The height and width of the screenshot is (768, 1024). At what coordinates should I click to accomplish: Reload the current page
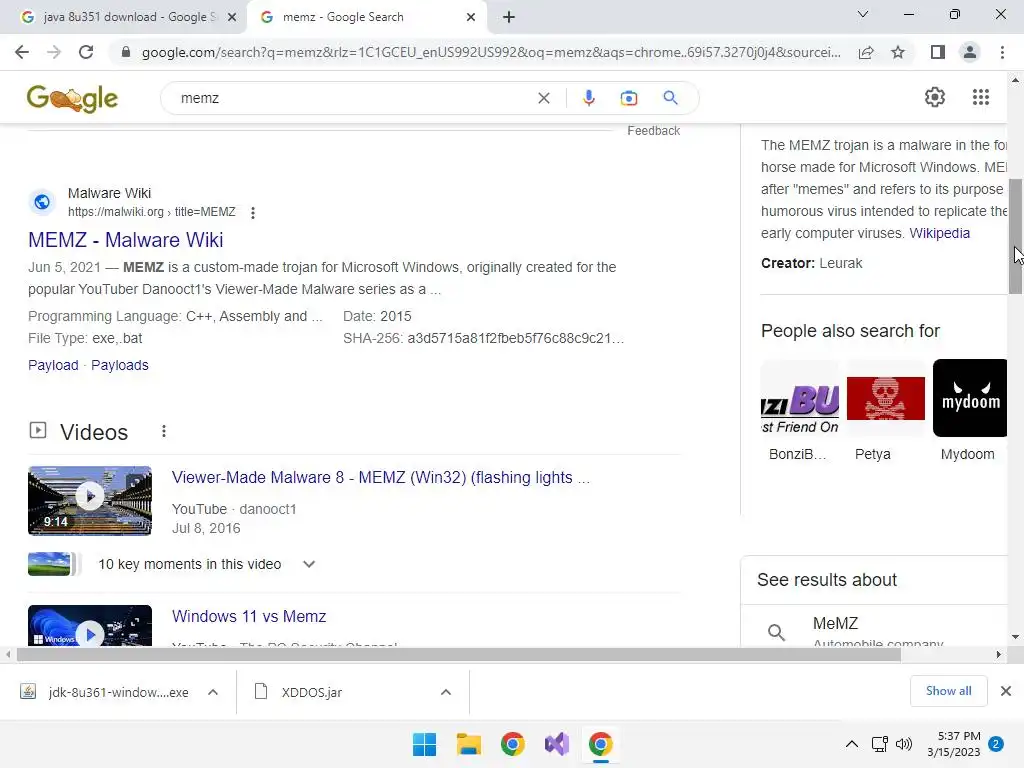[86, 52]
